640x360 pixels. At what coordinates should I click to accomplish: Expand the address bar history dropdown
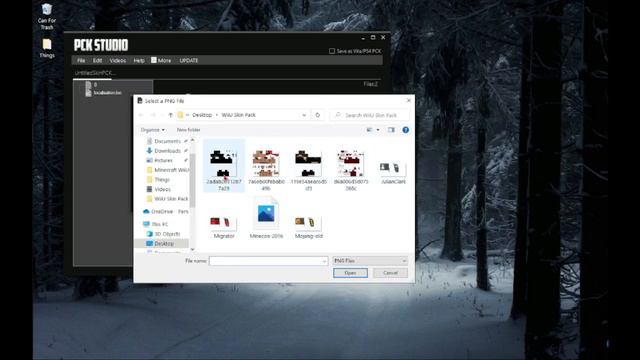click(x=304, y=115)
